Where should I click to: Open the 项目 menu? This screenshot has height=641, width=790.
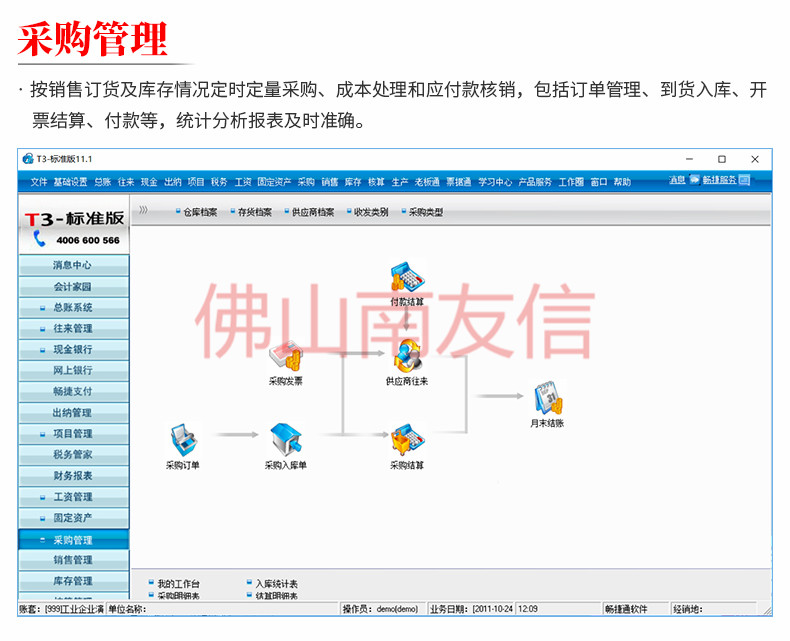(195, 182)
